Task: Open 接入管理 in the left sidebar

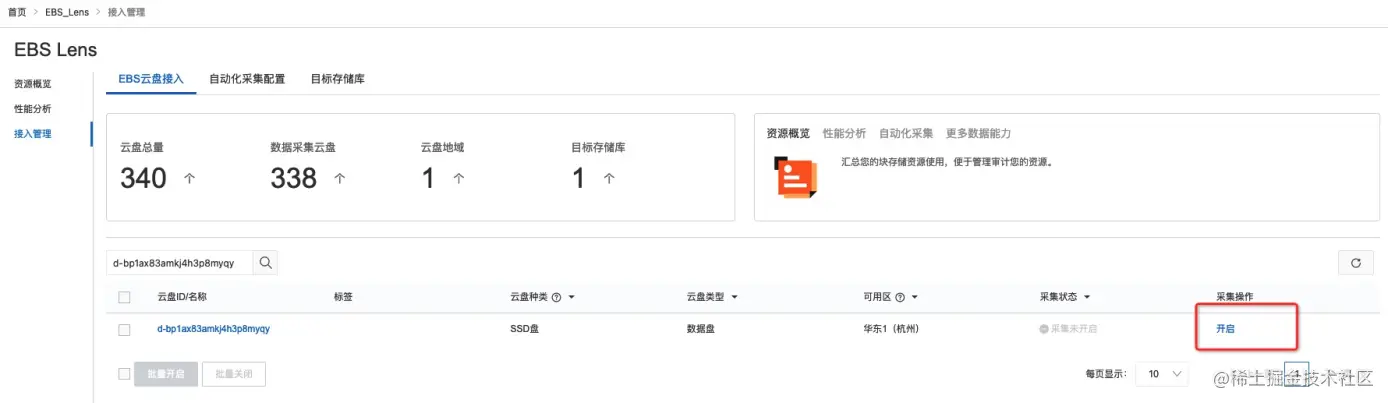Action: pos(33,134)
